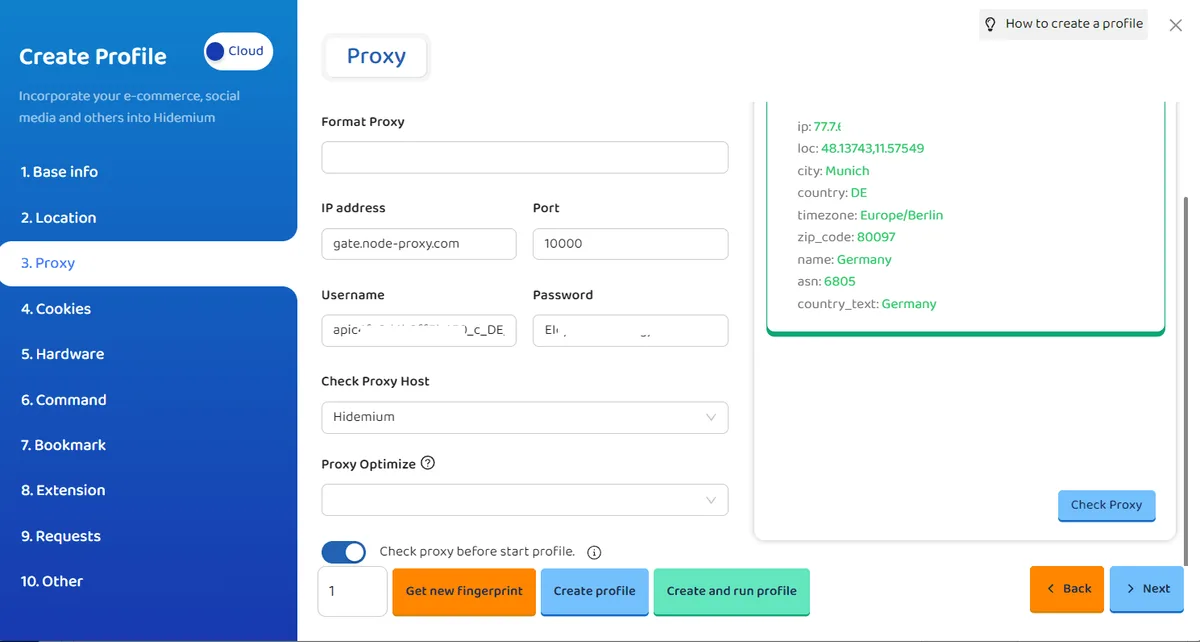
Task: Click the vertical scrollbar on the right
Action: 1187,380
